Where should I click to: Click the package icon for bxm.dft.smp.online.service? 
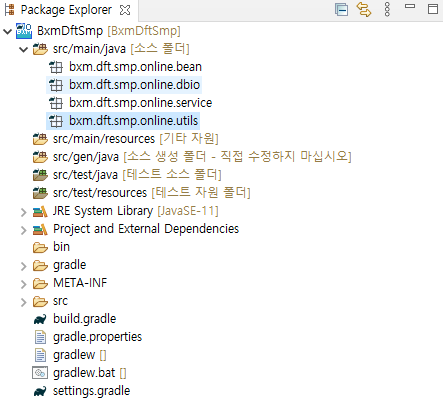click(56, 103)
